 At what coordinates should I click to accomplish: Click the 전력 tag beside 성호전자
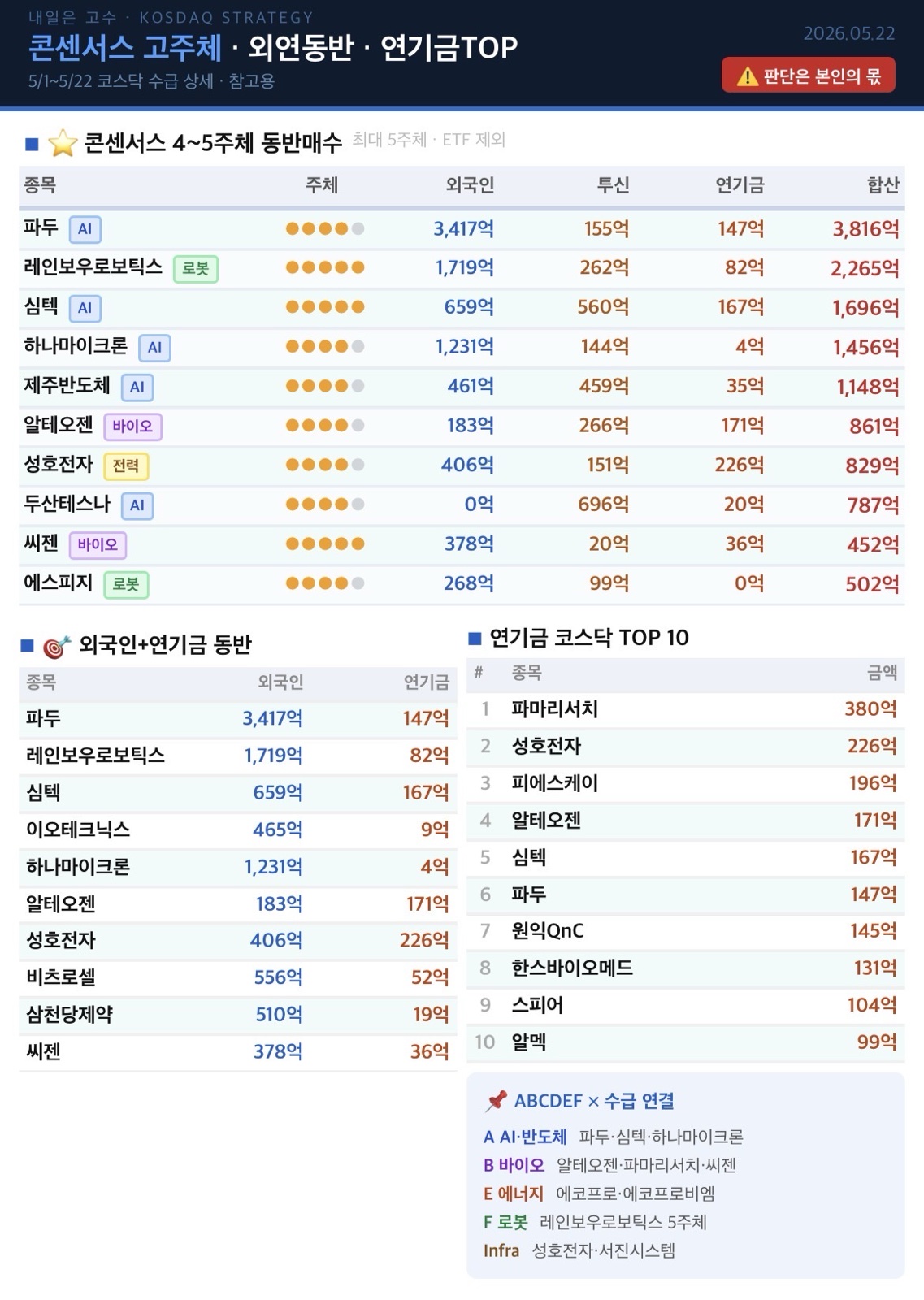126,466
